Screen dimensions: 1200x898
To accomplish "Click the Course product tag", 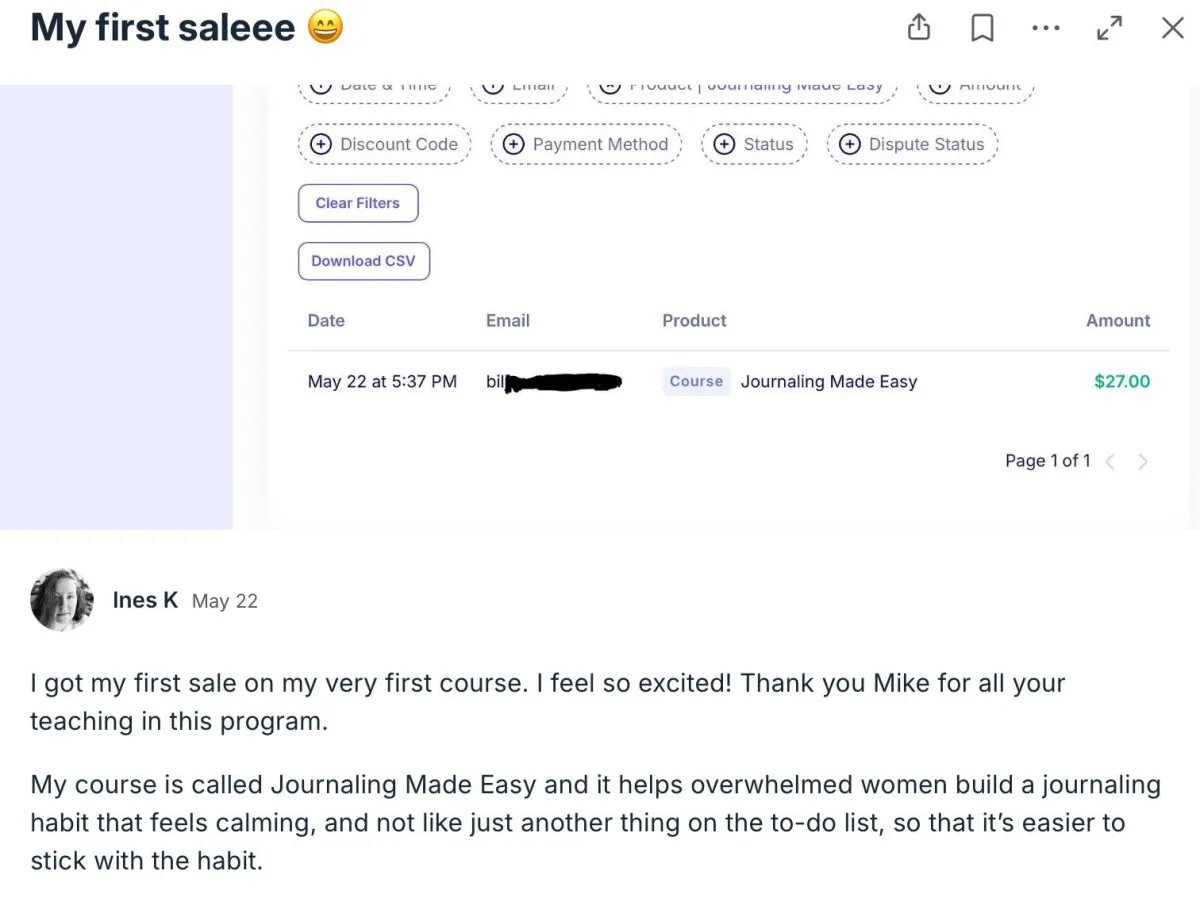I will click(696, 381).
